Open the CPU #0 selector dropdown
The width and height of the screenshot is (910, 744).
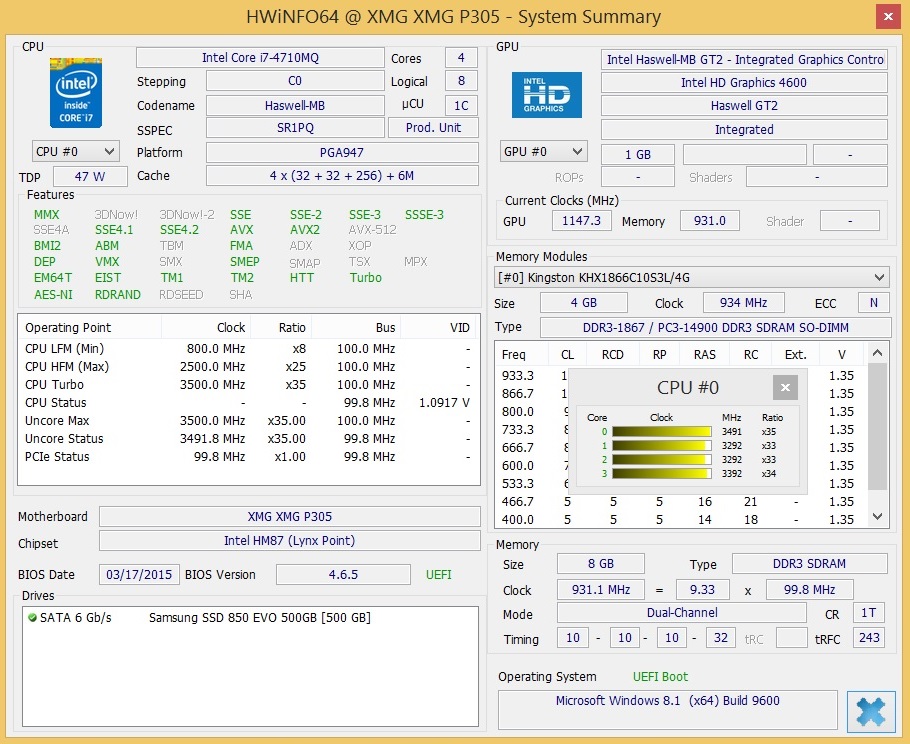tap(75, 152)
